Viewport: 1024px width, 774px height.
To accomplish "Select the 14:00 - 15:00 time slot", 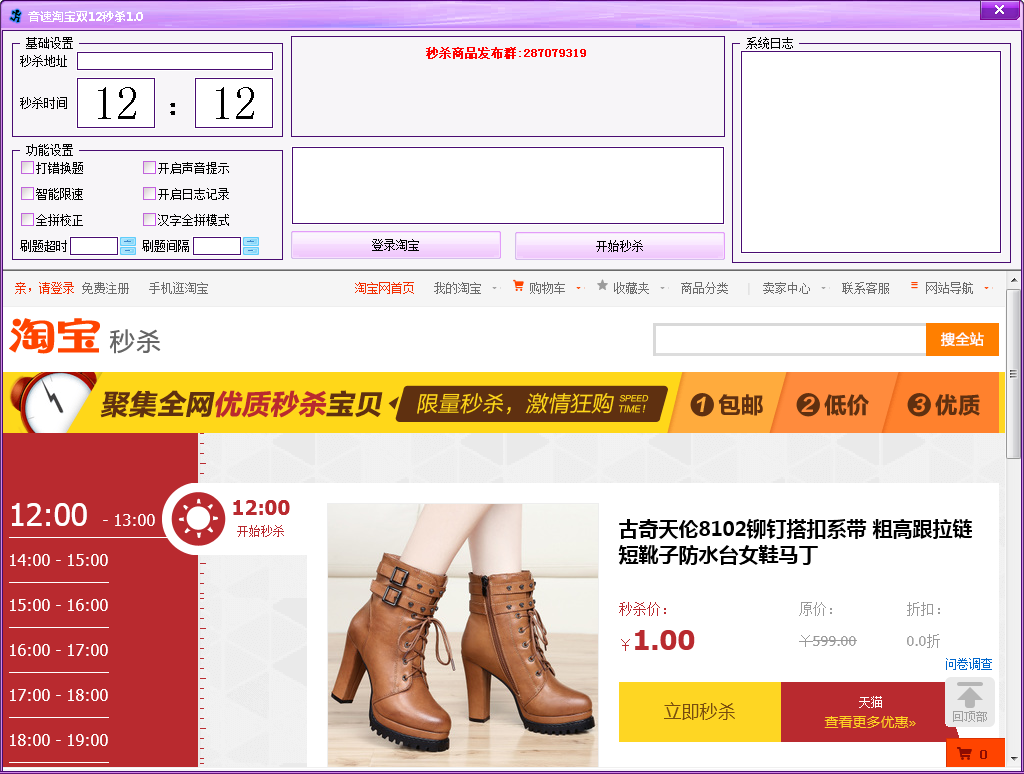I will click(59, 560).
